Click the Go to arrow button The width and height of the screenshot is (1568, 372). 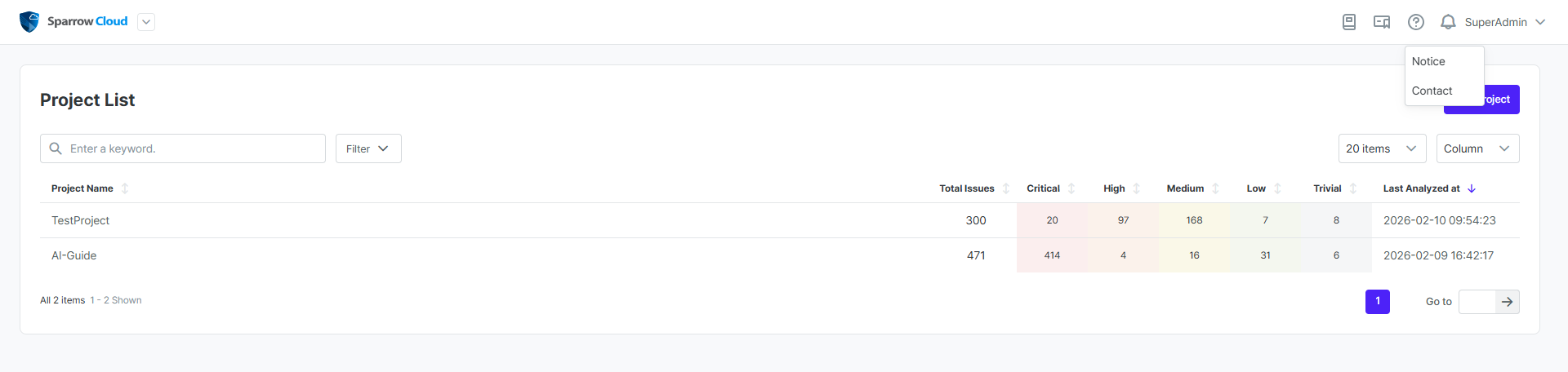point(1507,302)
